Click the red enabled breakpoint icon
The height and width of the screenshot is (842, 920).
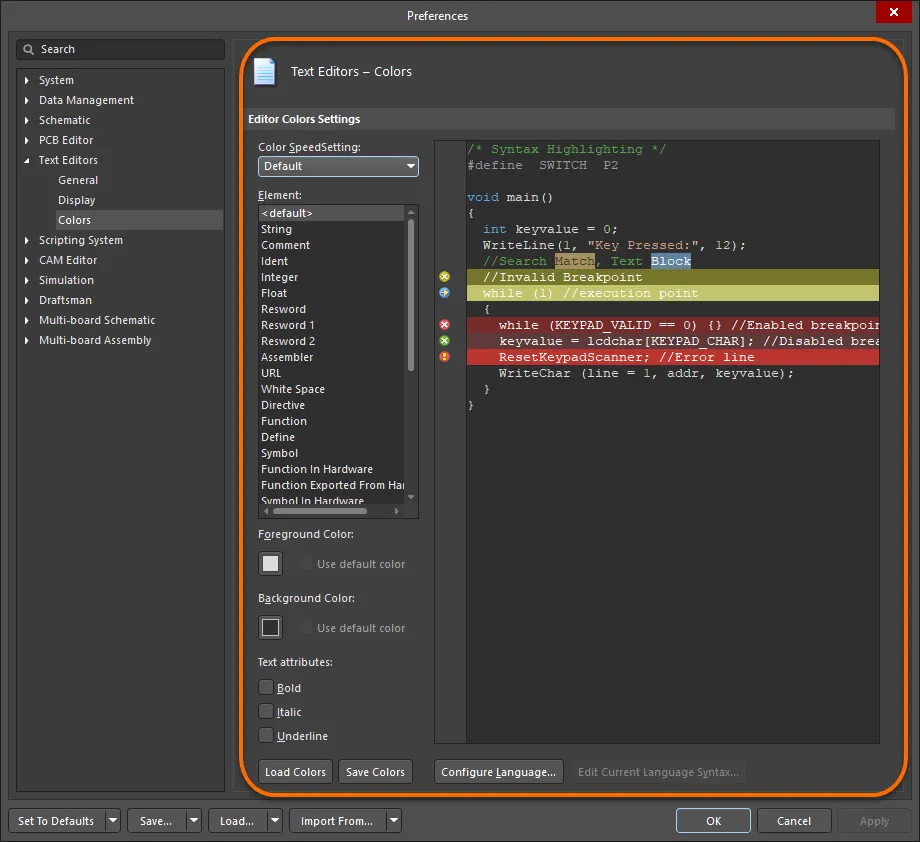point(445,324)
